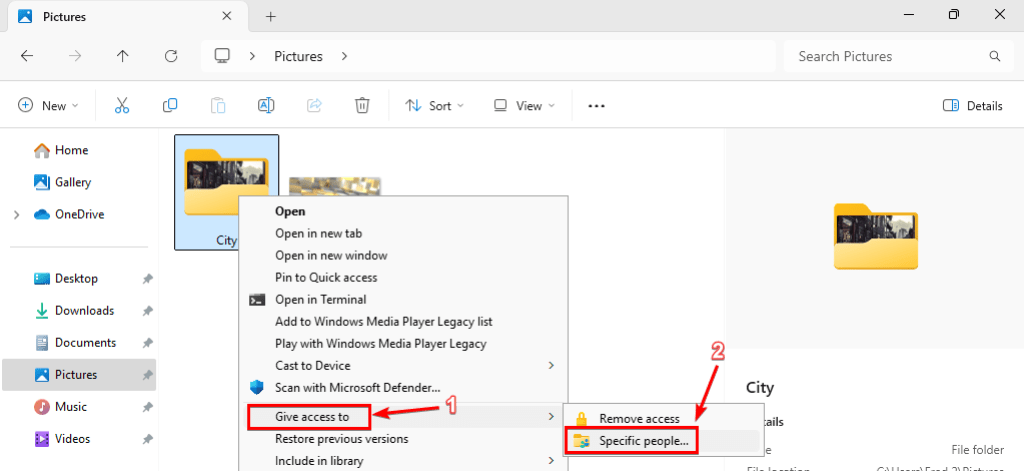Click the Copy icon in toolbar
The height and width of the screenshot is (471, 1024).
point(170,105)
